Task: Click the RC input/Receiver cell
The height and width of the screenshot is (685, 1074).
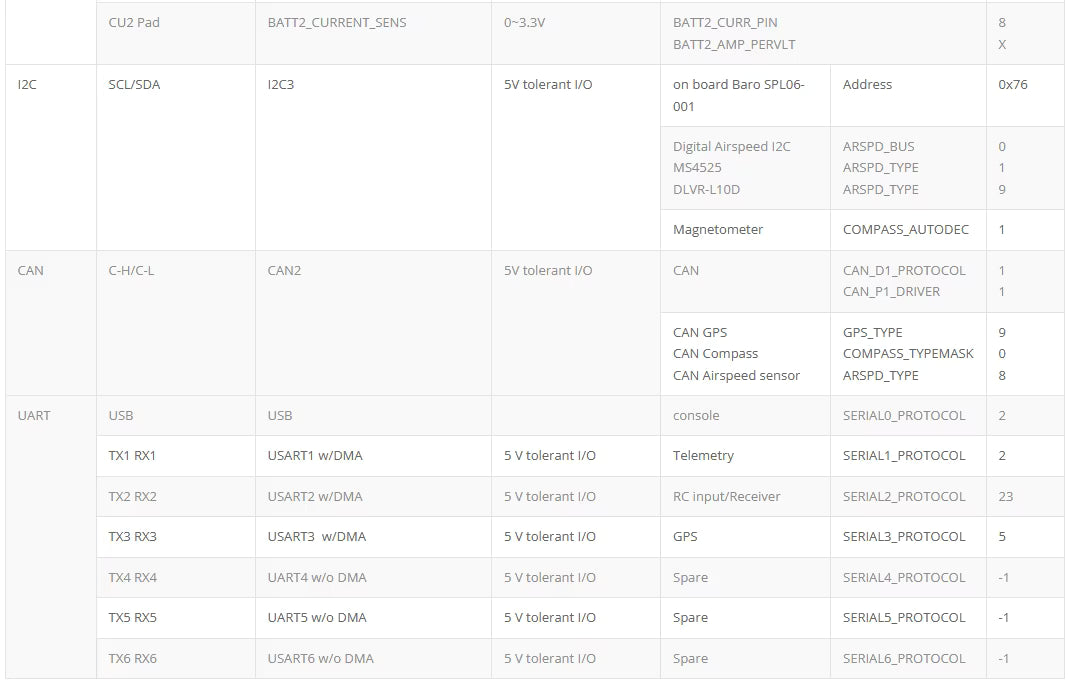Action: [745, 497]
